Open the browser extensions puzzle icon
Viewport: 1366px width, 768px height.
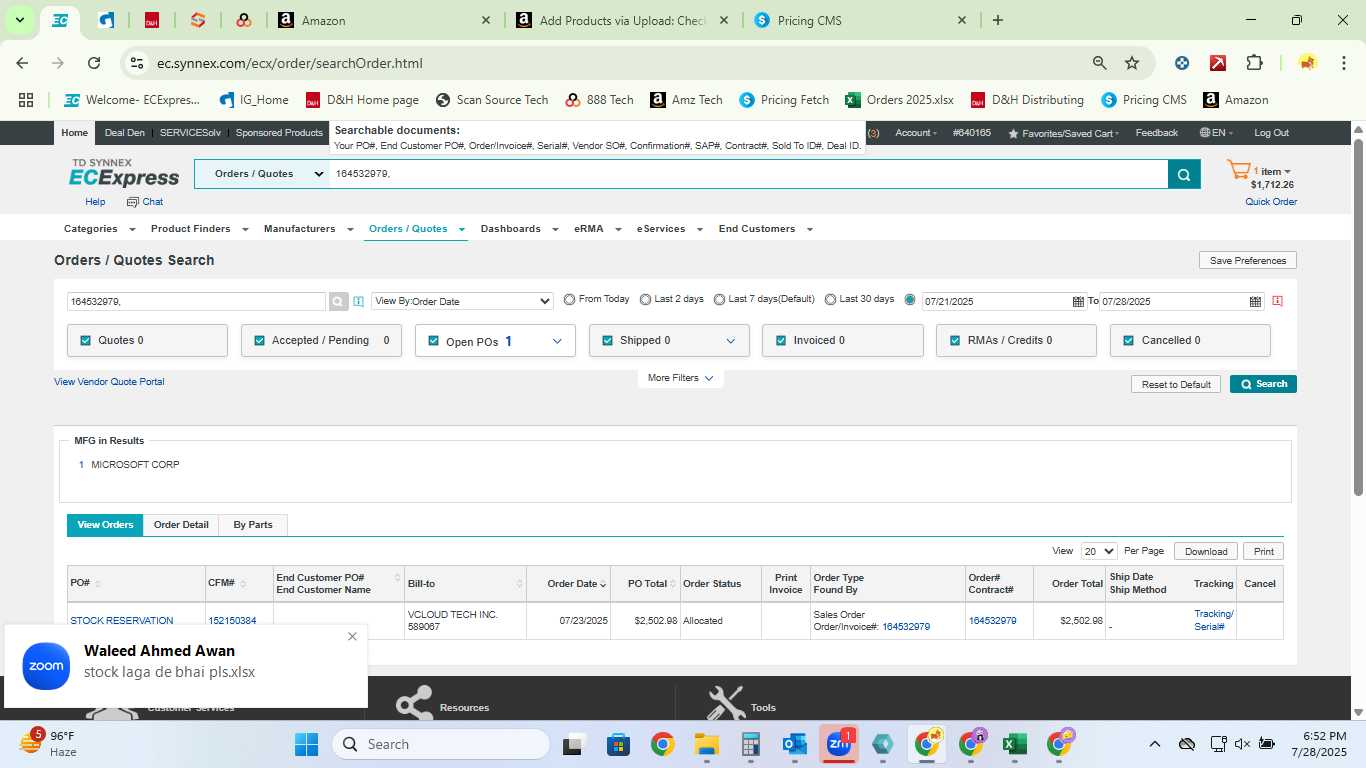1254,63
